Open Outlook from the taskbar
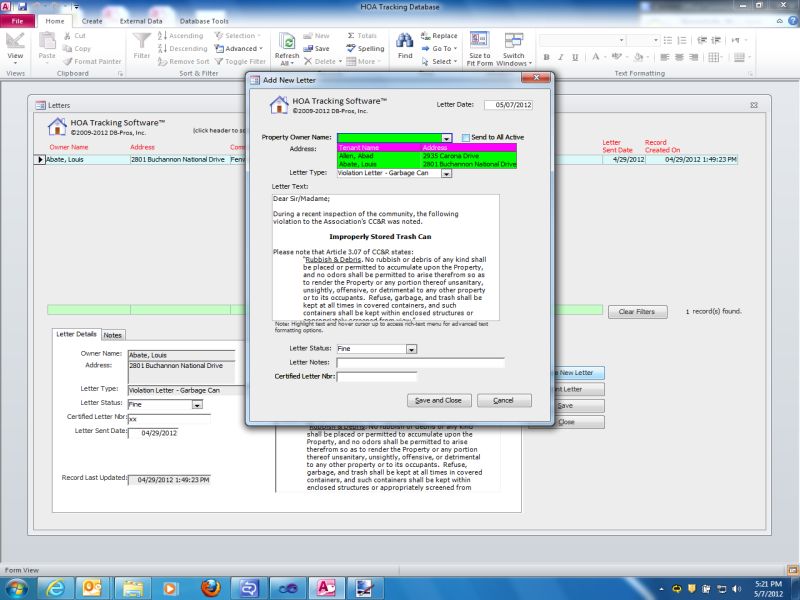800x600 pixels. pos(93,588)
